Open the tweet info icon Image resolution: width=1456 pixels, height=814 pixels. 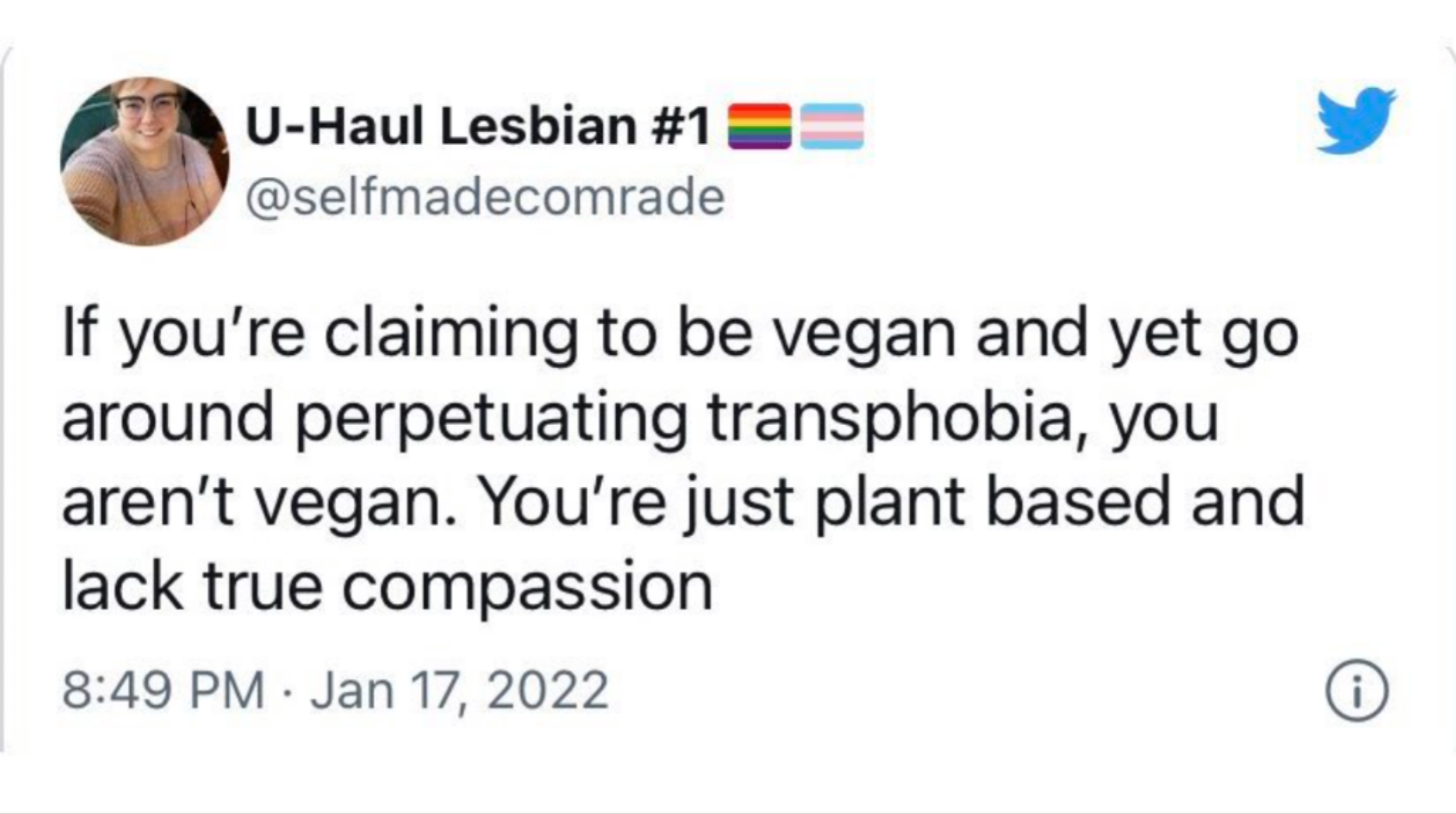(1356, 691)
